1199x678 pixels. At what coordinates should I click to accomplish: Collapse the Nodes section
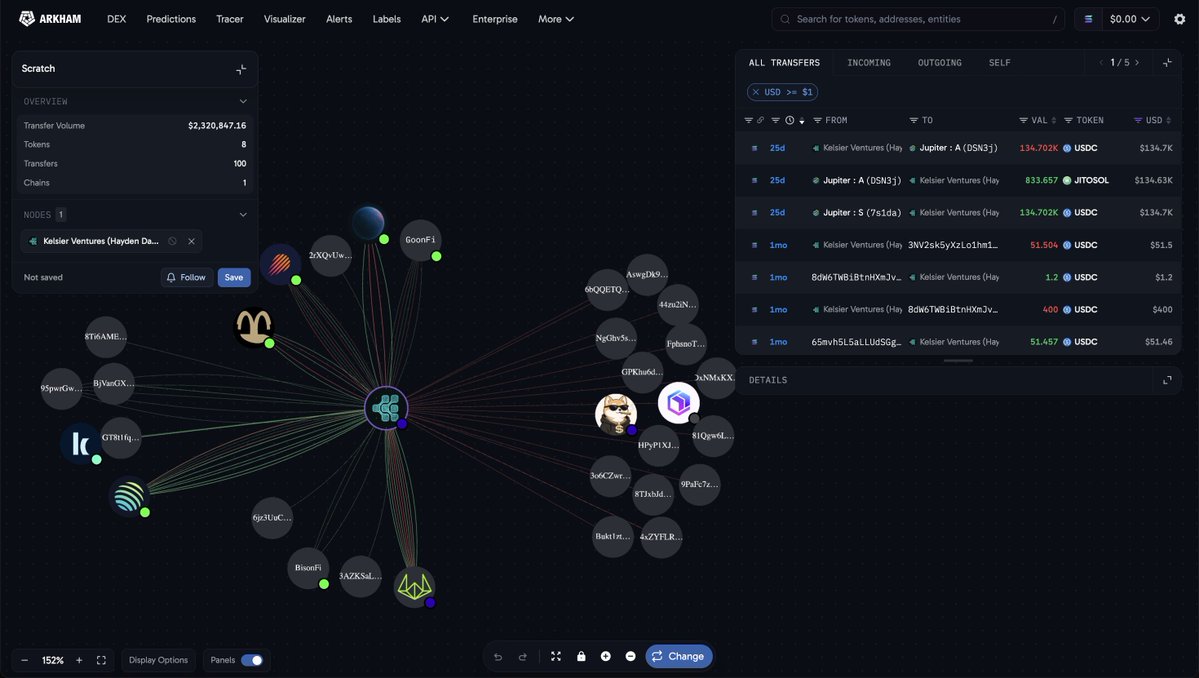243,215
